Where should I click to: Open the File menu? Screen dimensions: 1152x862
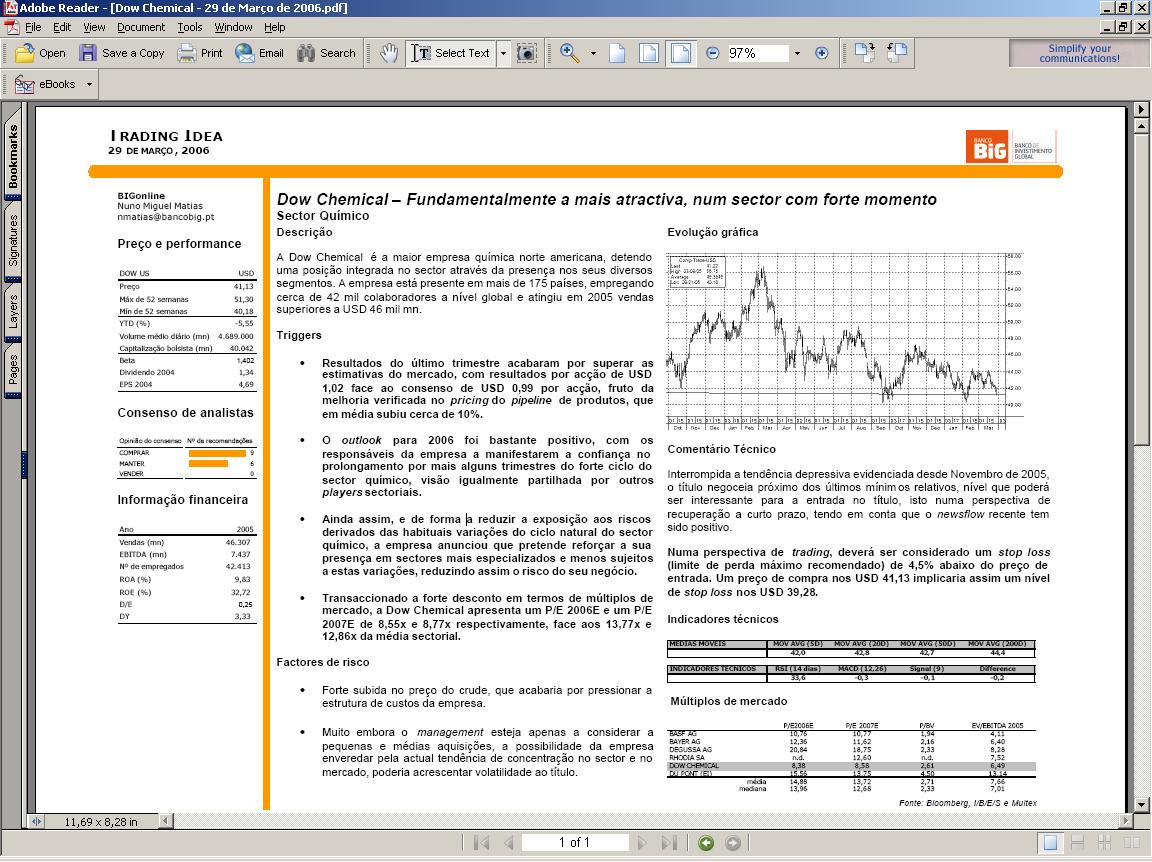tap(33, 27)
